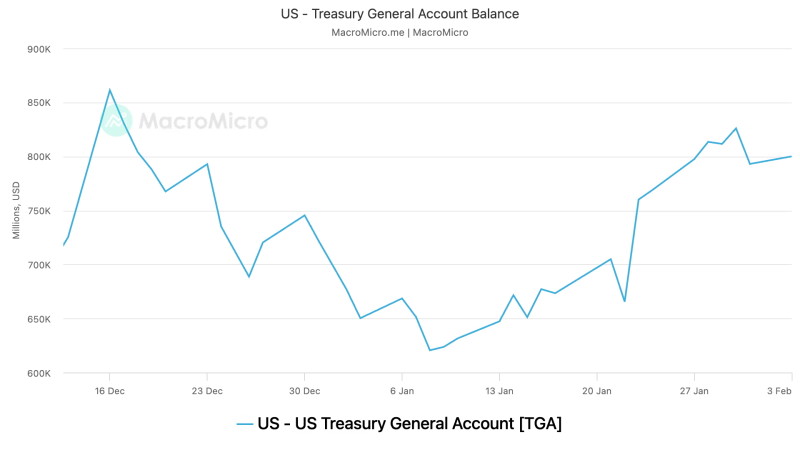The height and width of the screenshot is (450, 800).
Task: Select the 13 Jan axis label
Action: pos(499,391)
